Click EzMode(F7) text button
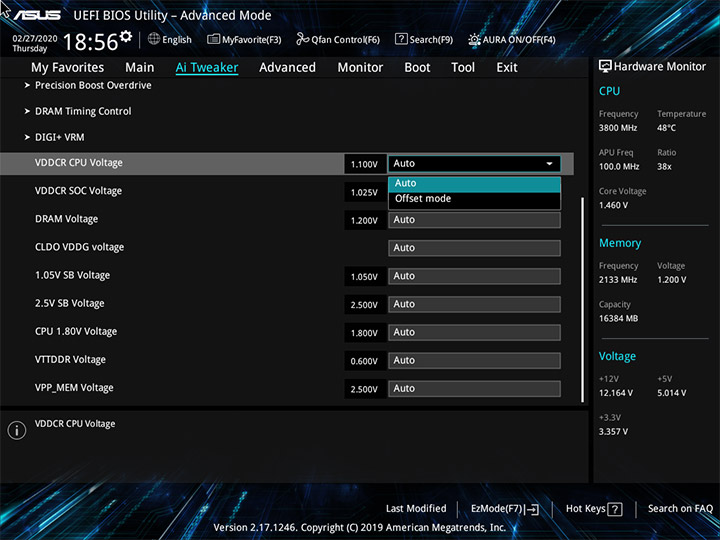The height and width of the screenshot is (540, 720). (496, 509)
